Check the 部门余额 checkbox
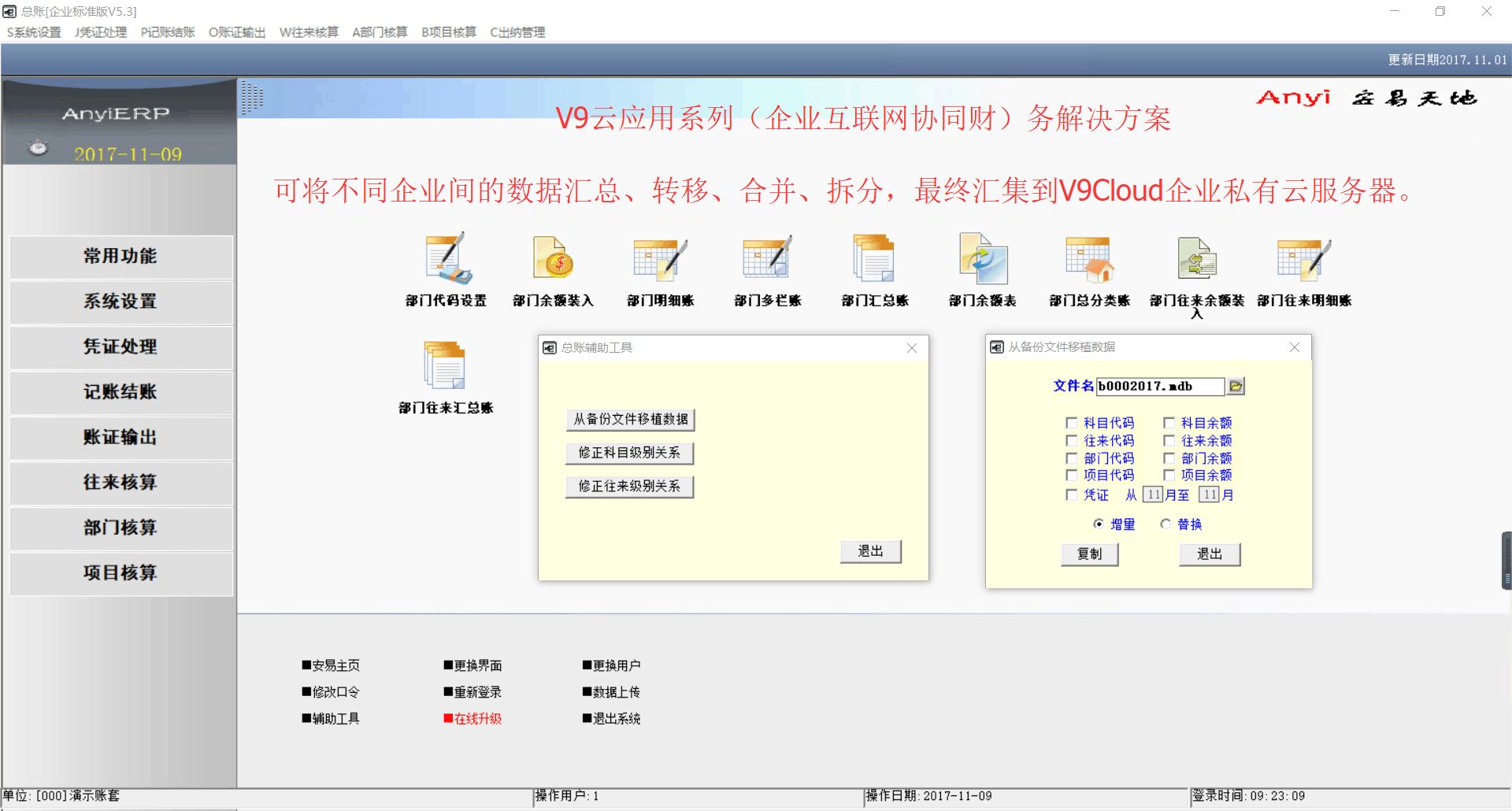The image size is (1512, 811). pos(1169,458)
